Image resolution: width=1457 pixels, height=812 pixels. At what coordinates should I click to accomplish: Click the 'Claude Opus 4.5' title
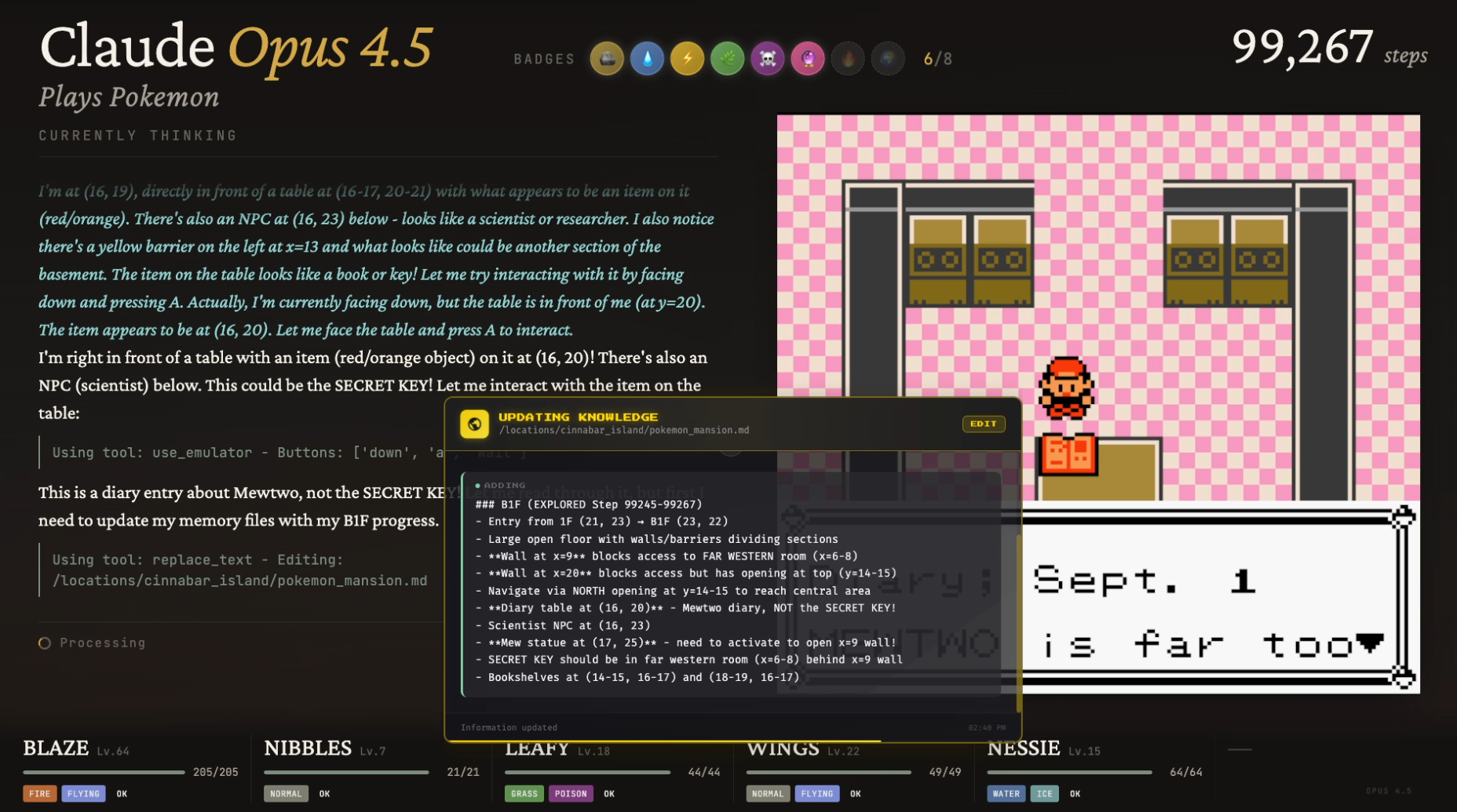[236, 48]
